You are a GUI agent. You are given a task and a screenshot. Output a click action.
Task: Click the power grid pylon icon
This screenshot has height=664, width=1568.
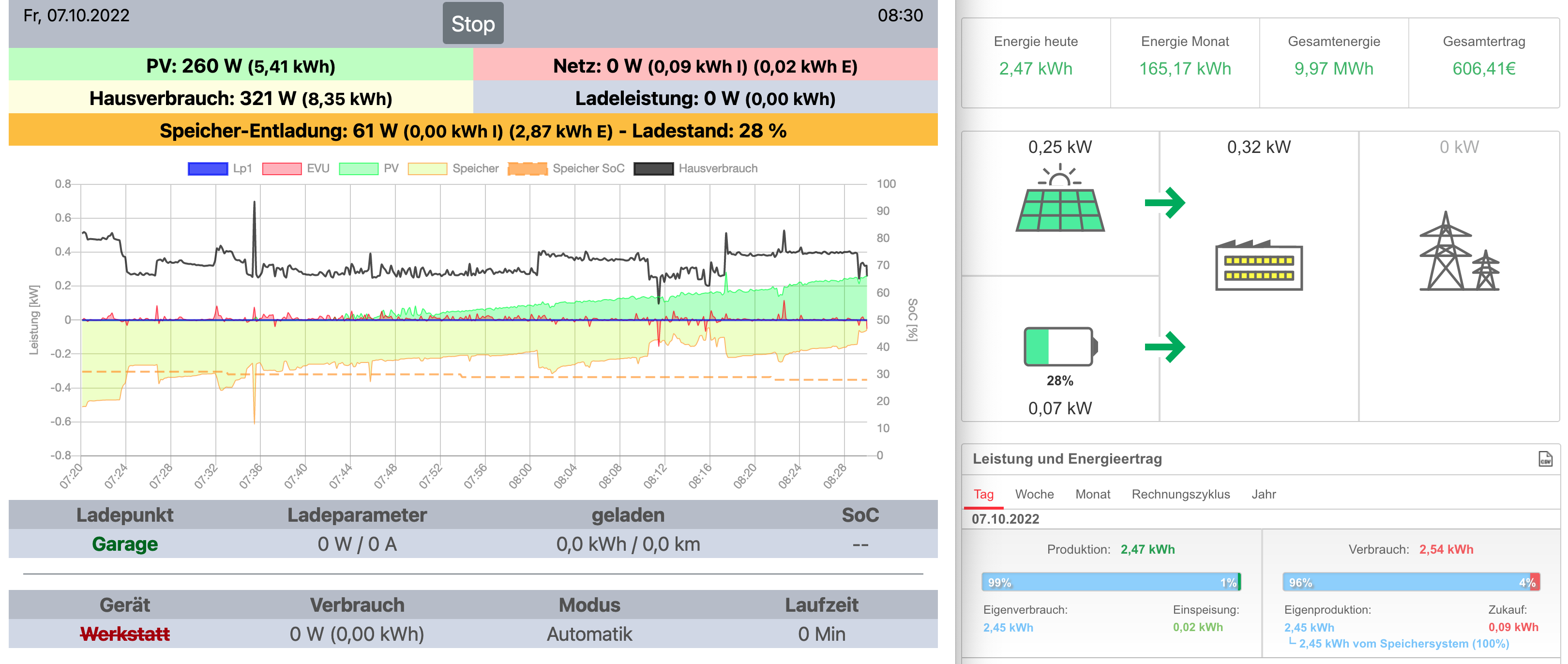(x=1459, y=252)
